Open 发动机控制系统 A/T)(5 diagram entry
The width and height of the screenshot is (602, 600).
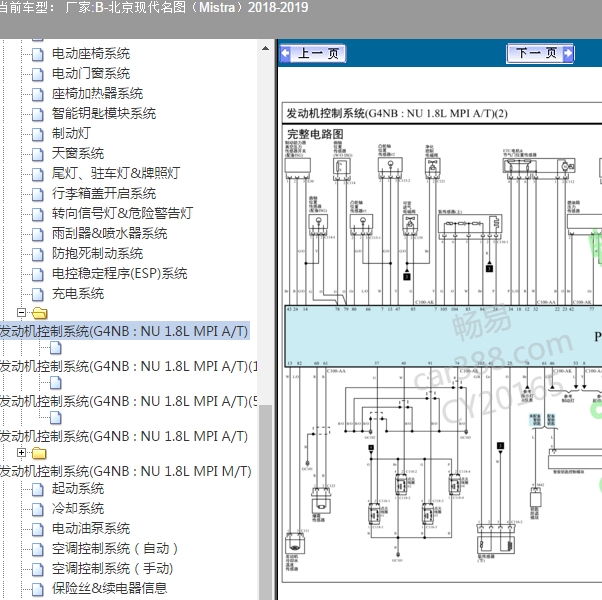[129, 401]
